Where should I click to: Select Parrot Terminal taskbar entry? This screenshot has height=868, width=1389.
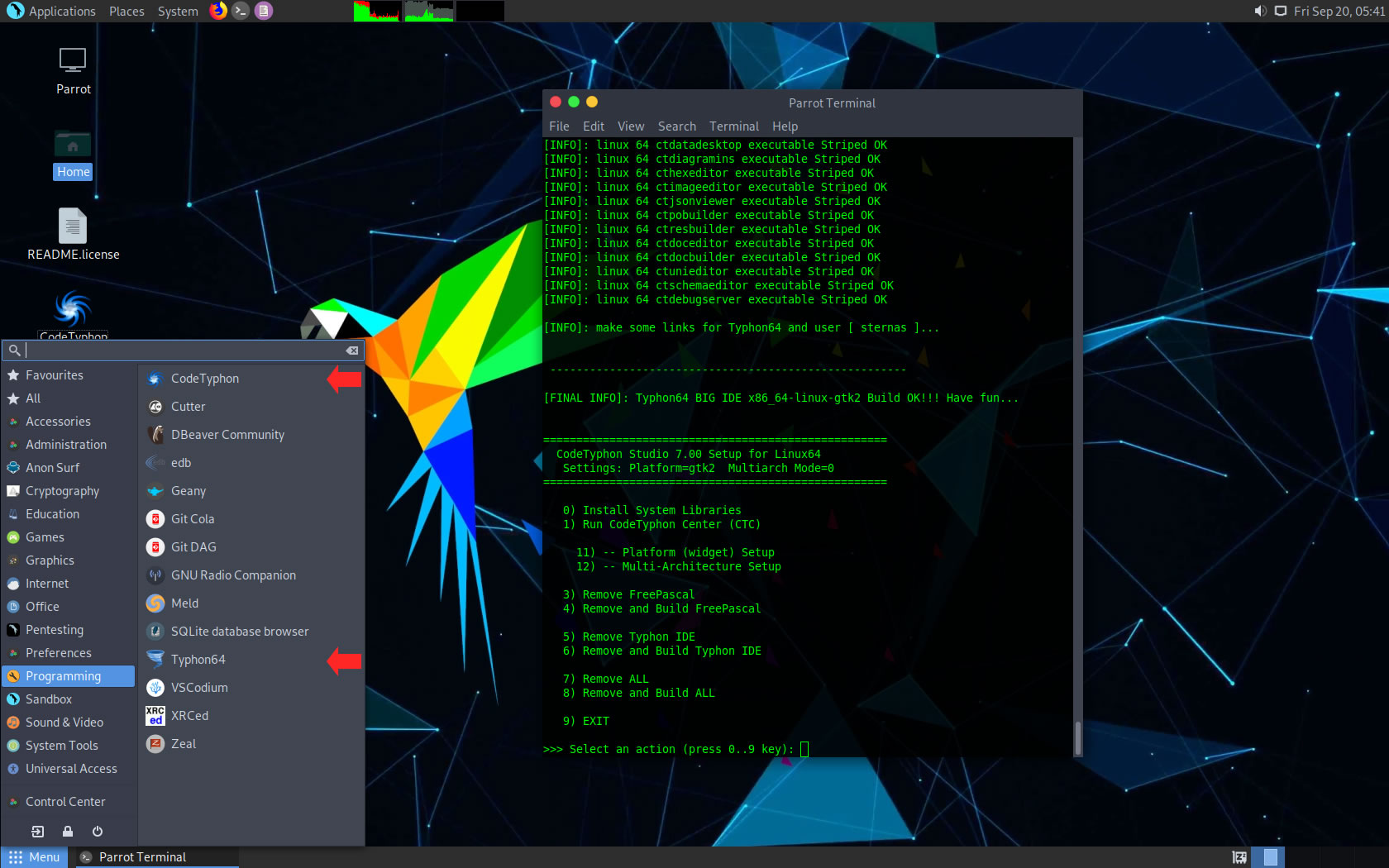coord(157,857)
